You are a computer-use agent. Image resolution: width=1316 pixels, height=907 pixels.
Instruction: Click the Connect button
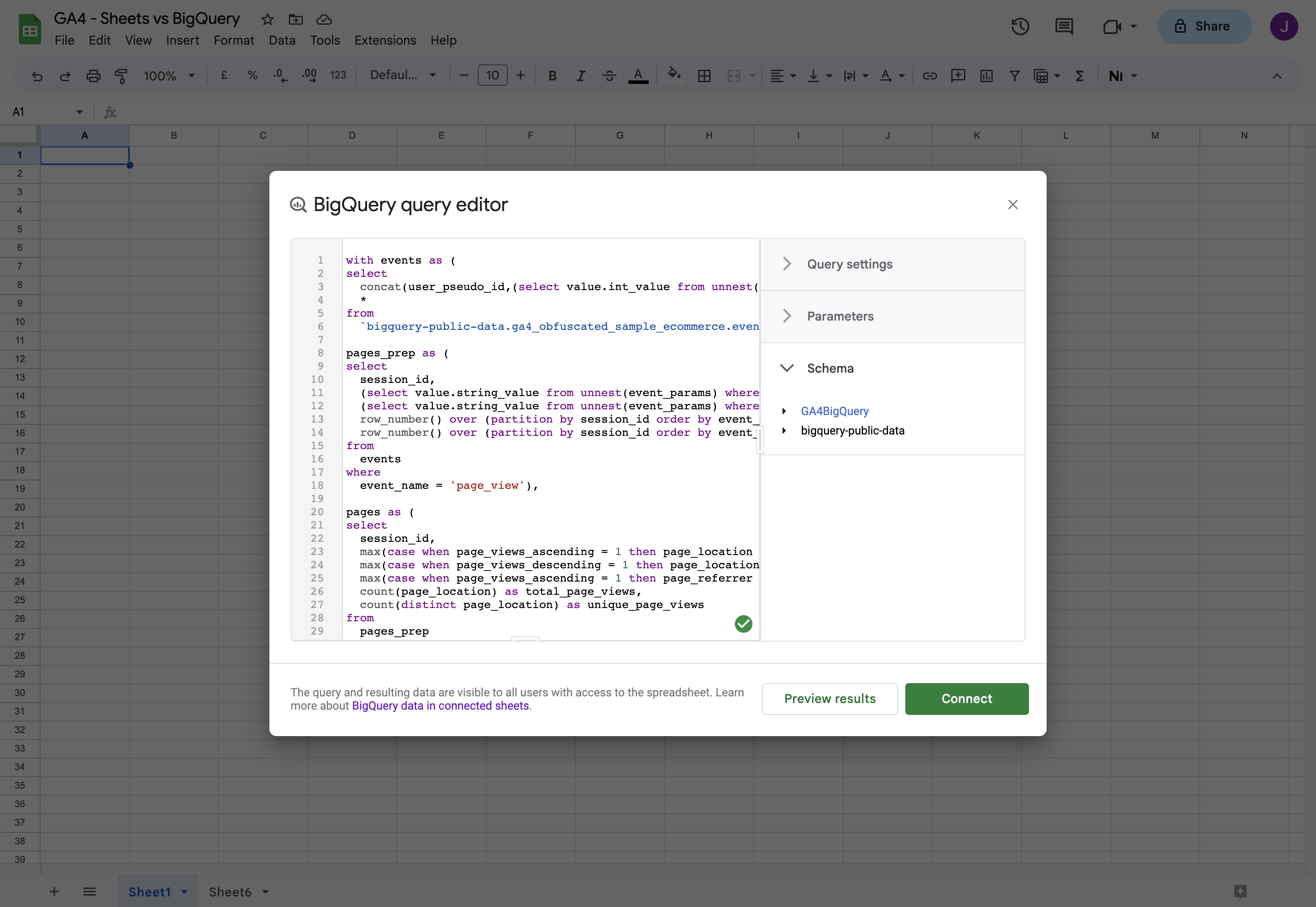pyautogui.click(x=967, y=699)
